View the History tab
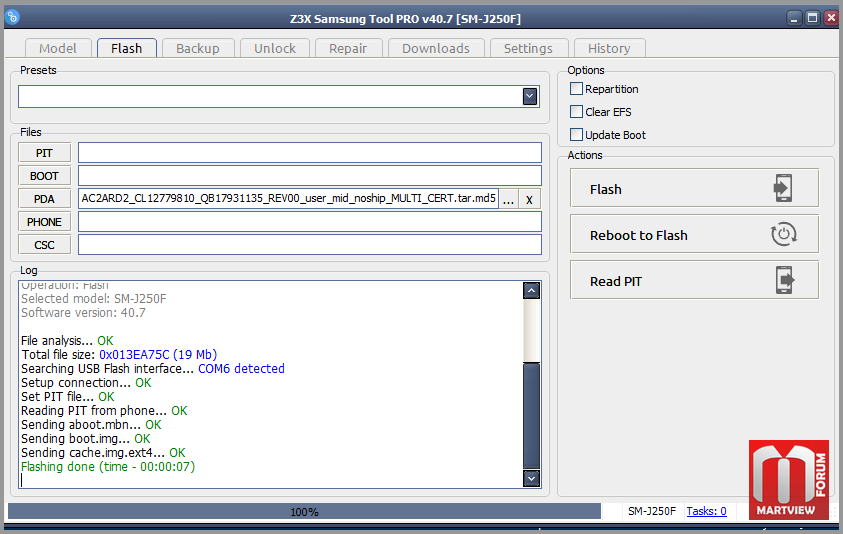Image resolution: width=843 pixels, height=534 pixels. coord(609,48)
